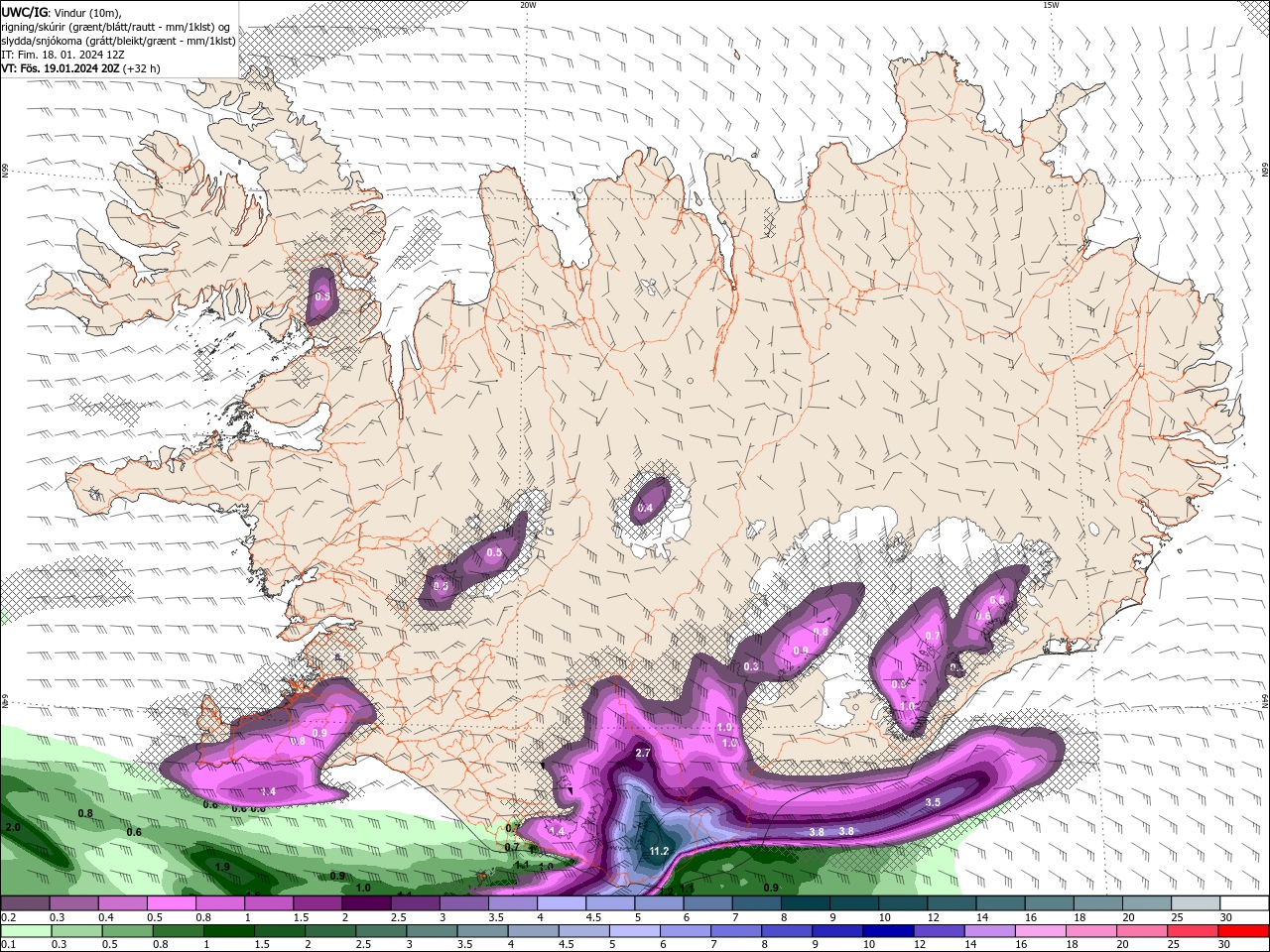Click the 20W longitude label
The width and height of the screenshot is (1270, 952).
tap(528, 5)
